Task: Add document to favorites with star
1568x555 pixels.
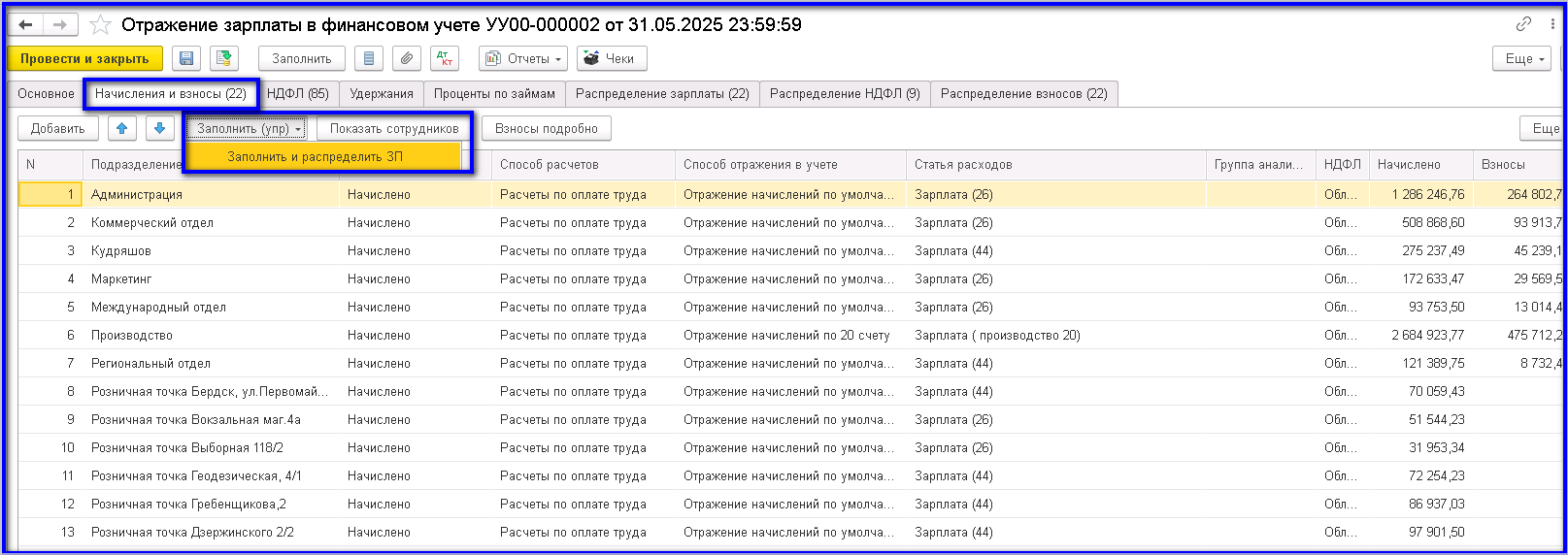Action: tap(100, 25)
